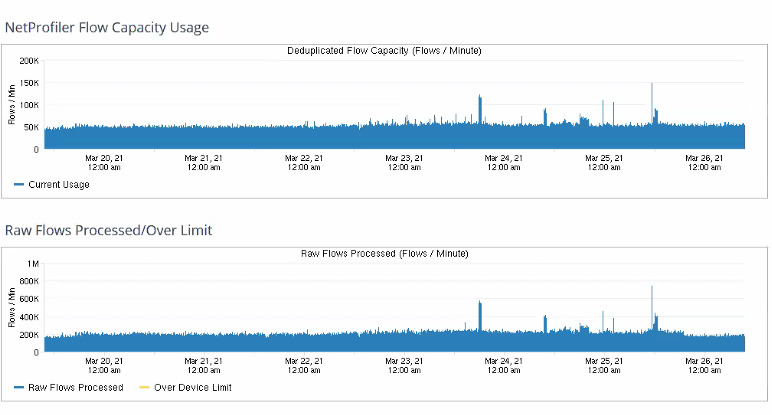772x415 pixels.
Task: Click the 1M label on Raw Flows axis
Action: coord(32,264)
